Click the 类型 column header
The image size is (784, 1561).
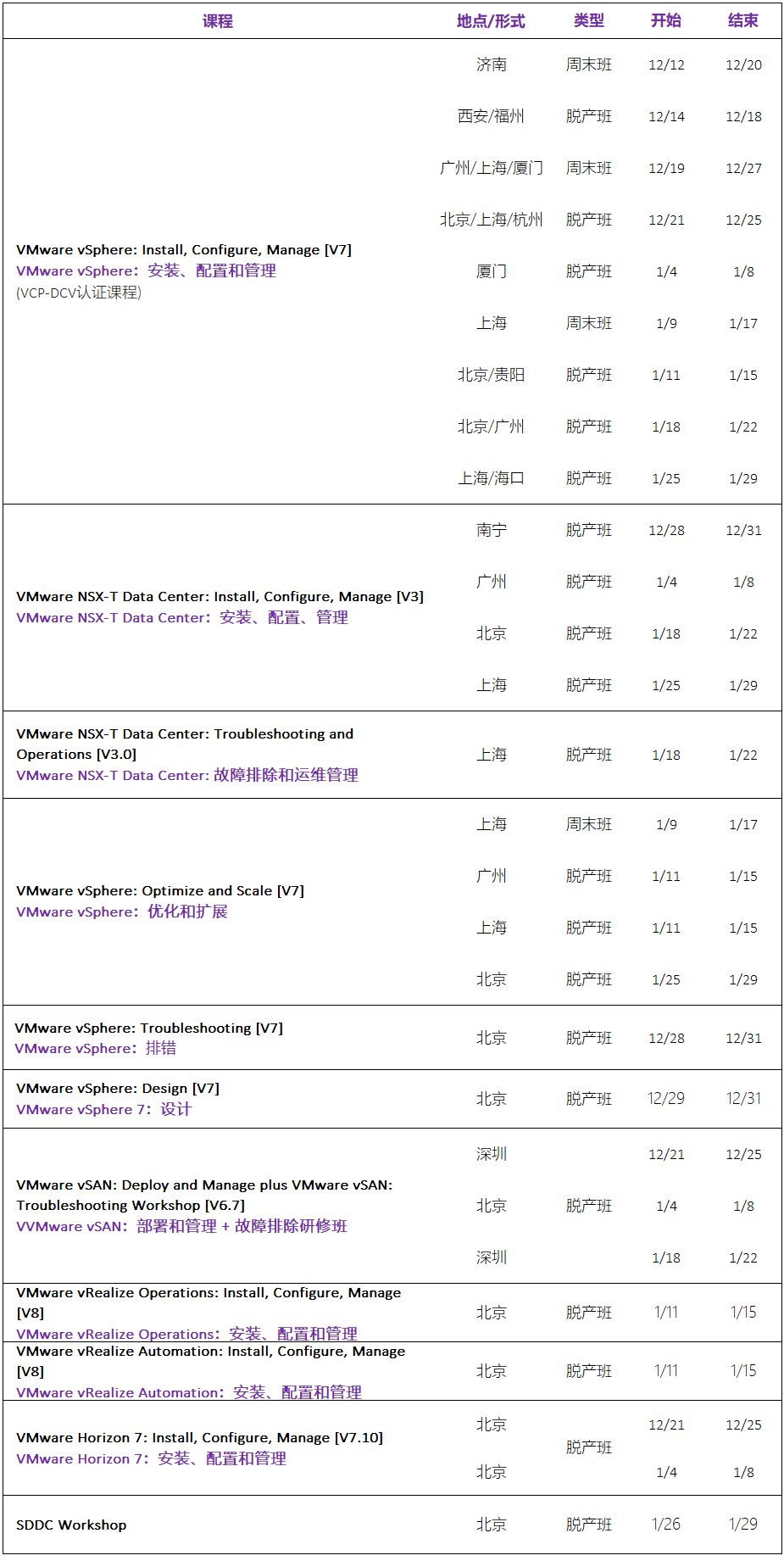(589, 20)
